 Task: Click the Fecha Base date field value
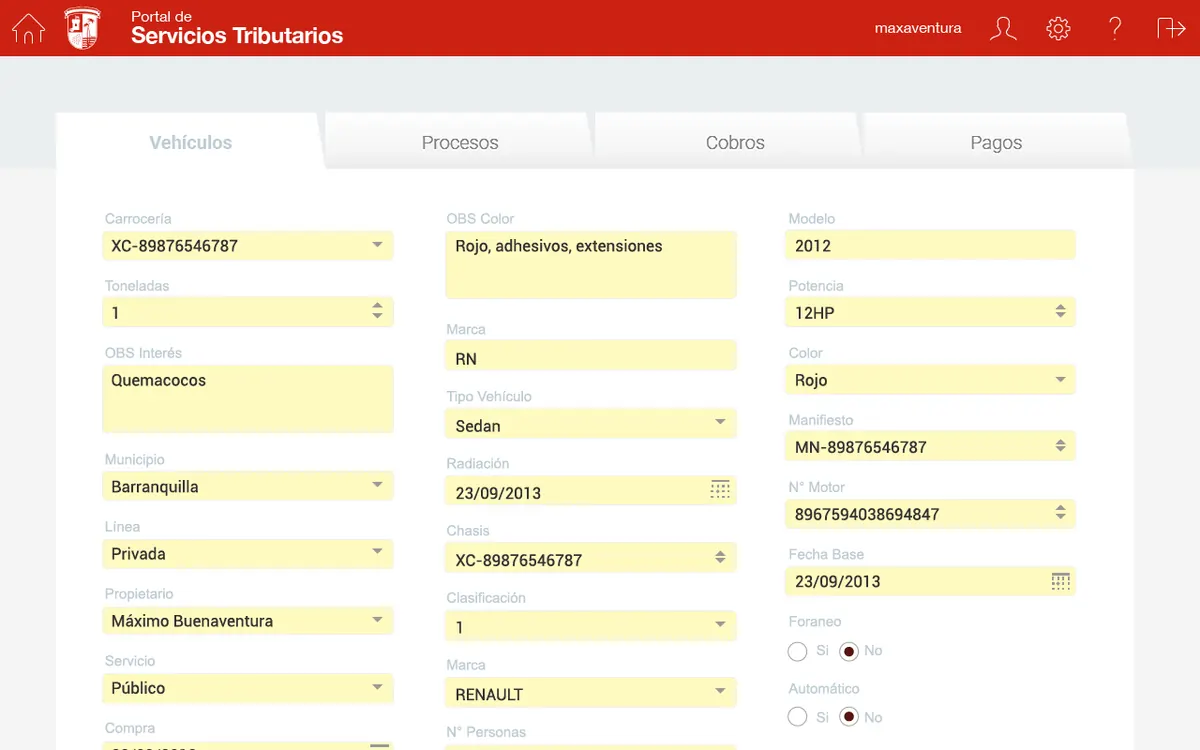click(x=838, y=581)
